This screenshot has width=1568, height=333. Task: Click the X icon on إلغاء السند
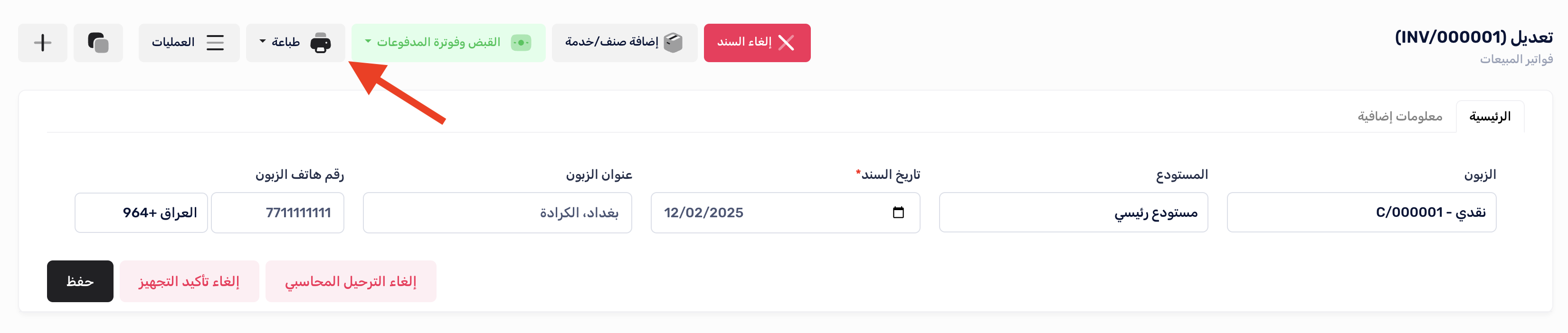(786, 43)
